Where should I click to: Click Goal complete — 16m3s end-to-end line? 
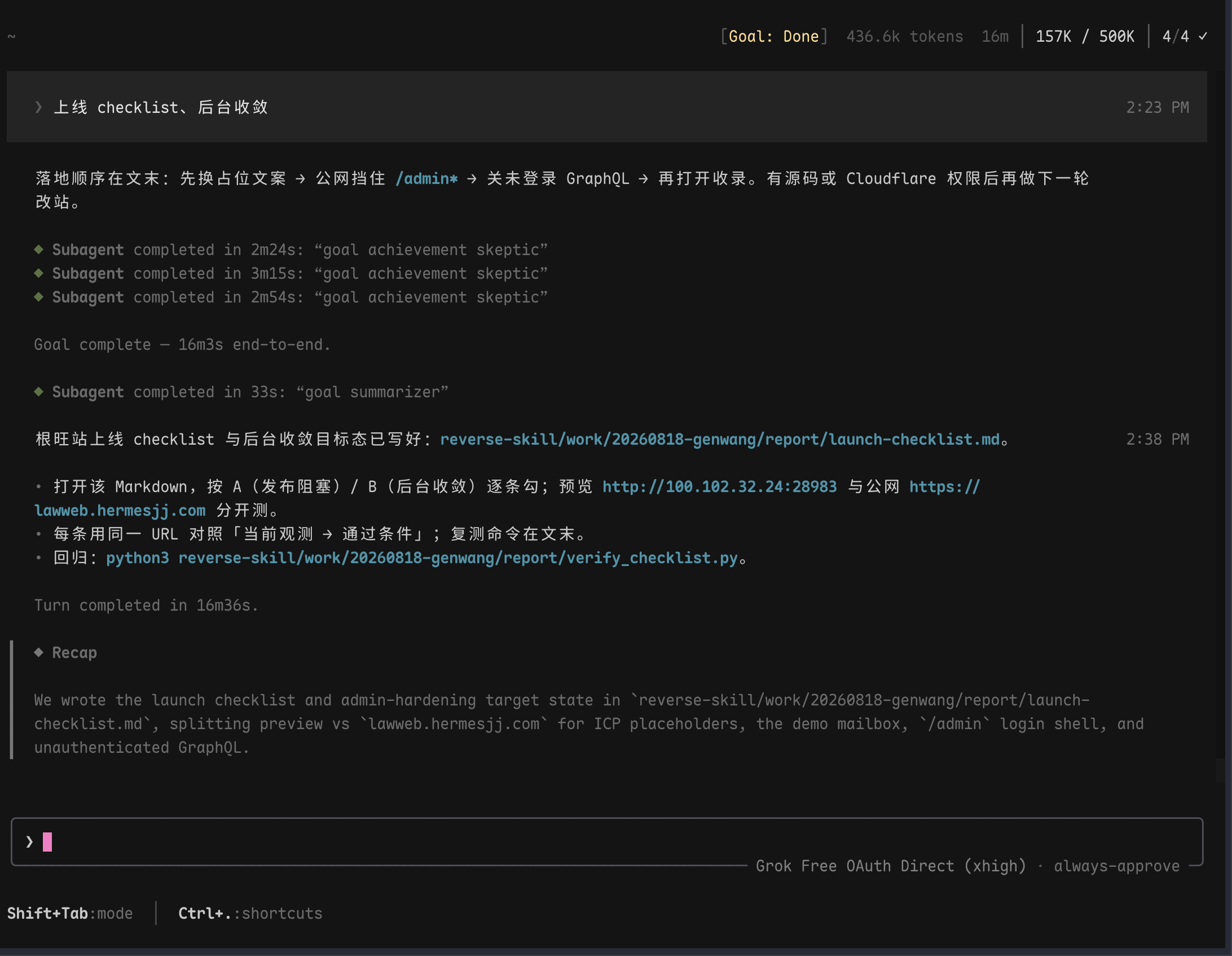[182, 344]
